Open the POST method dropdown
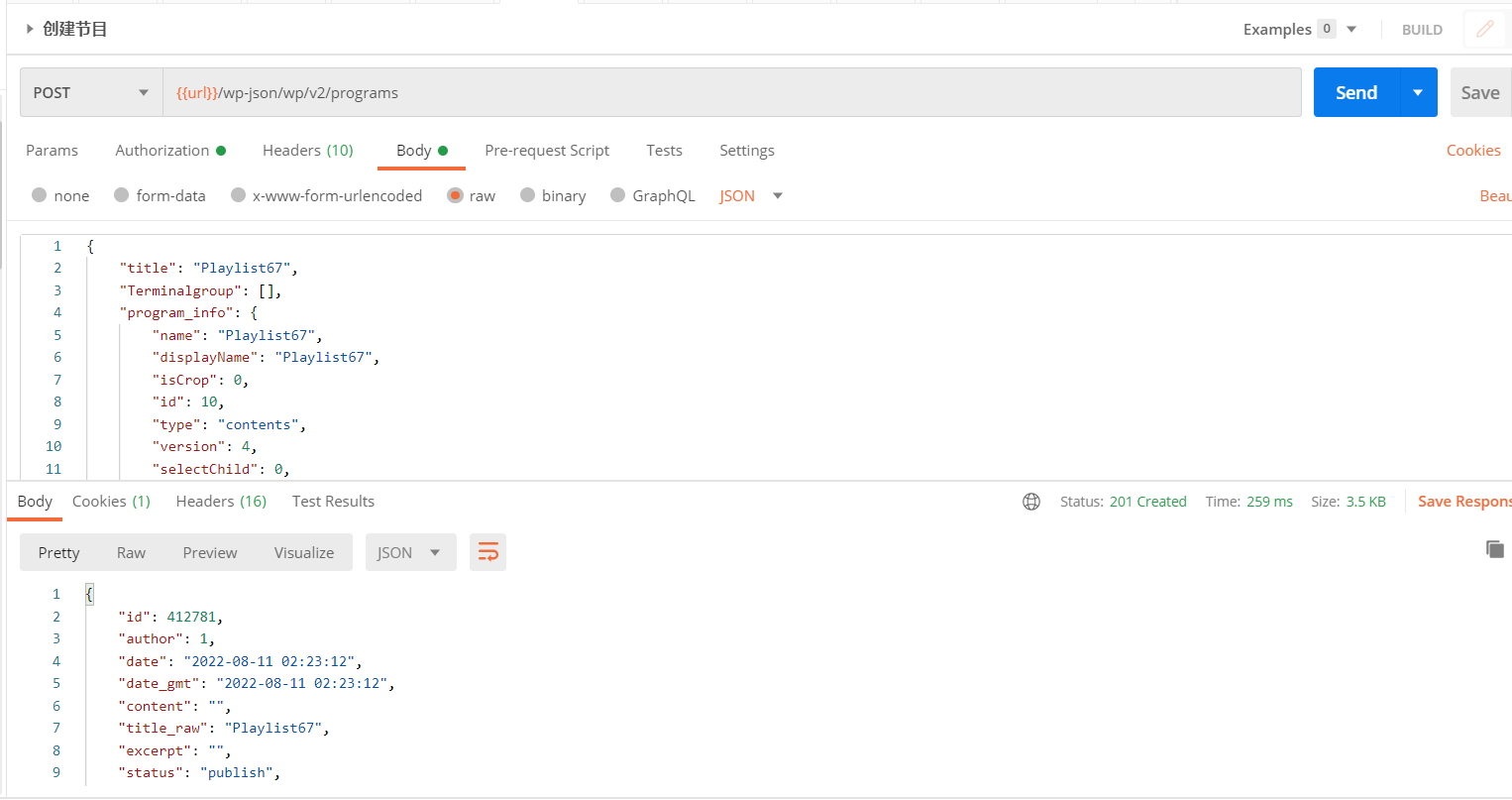1512x800 pixels. tap(90, 92)
